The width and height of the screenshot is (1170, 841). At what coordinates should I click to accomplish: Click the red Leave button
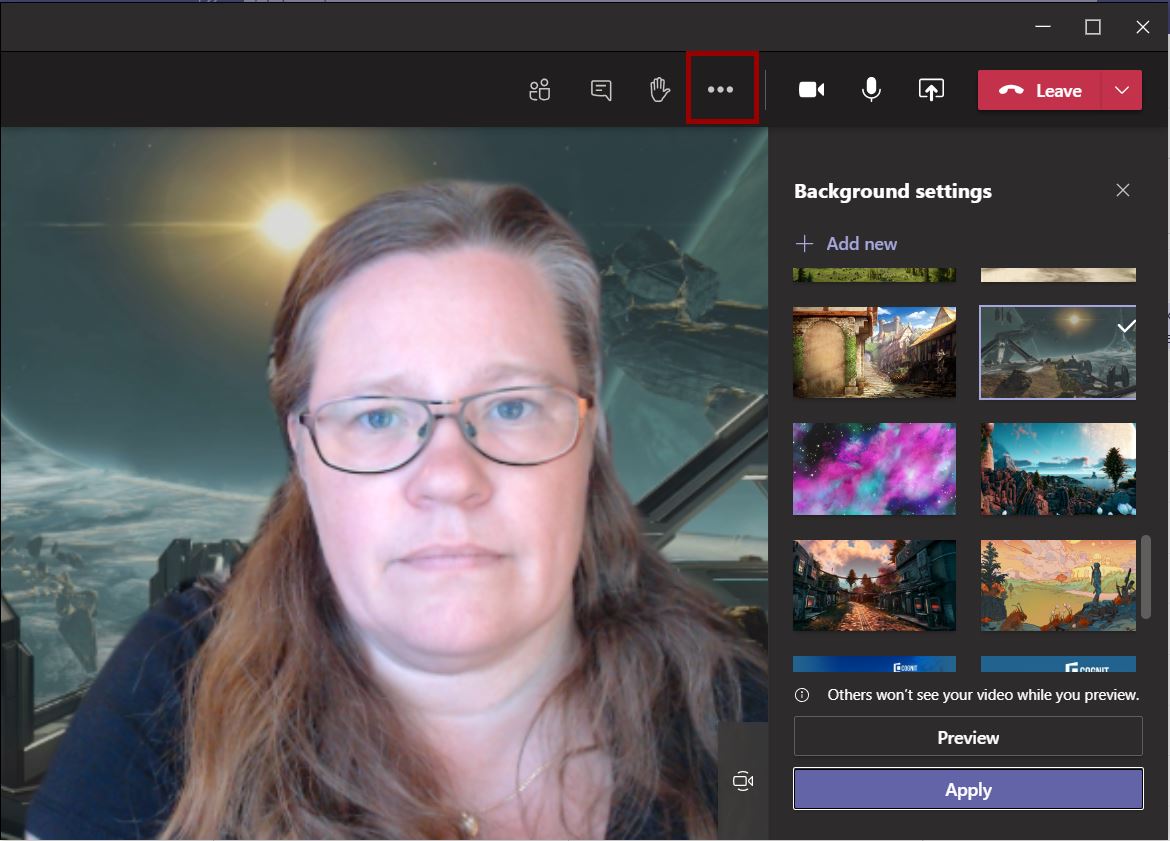click(1040, 90)
